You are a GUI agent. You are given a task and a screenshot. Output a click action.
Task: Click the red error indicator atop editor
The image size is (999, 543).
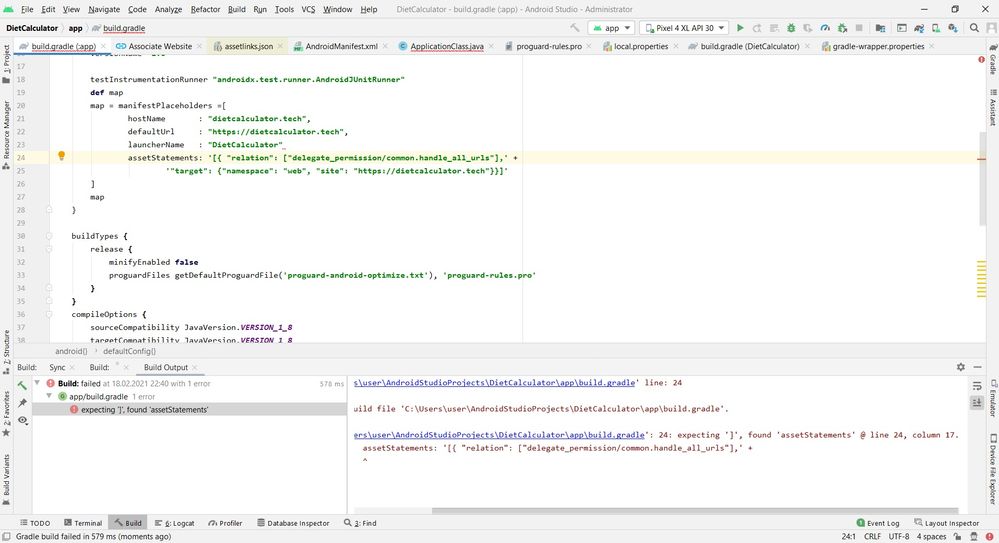(981, 59)
